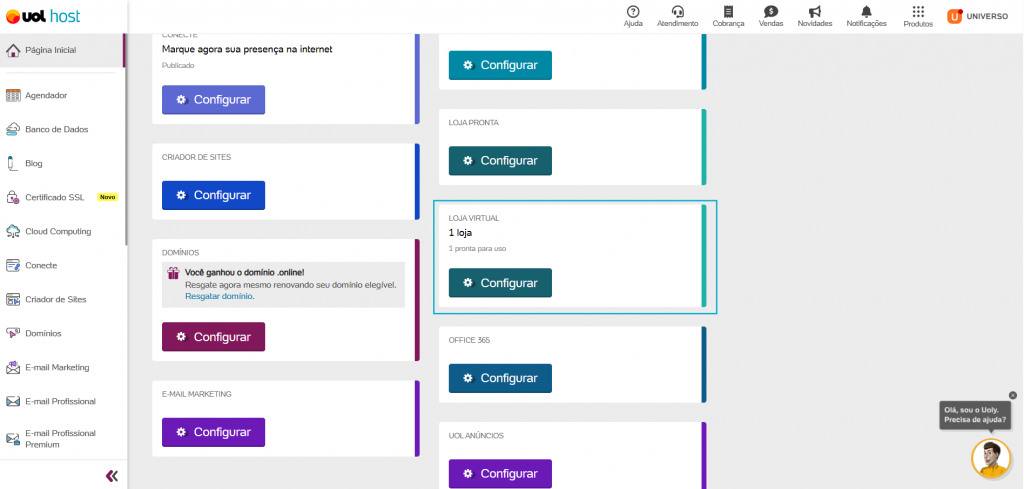Viewport: 1024px width, 489px height.
Task: Click the Uoly assistant avatar
Action: [991, 458]
